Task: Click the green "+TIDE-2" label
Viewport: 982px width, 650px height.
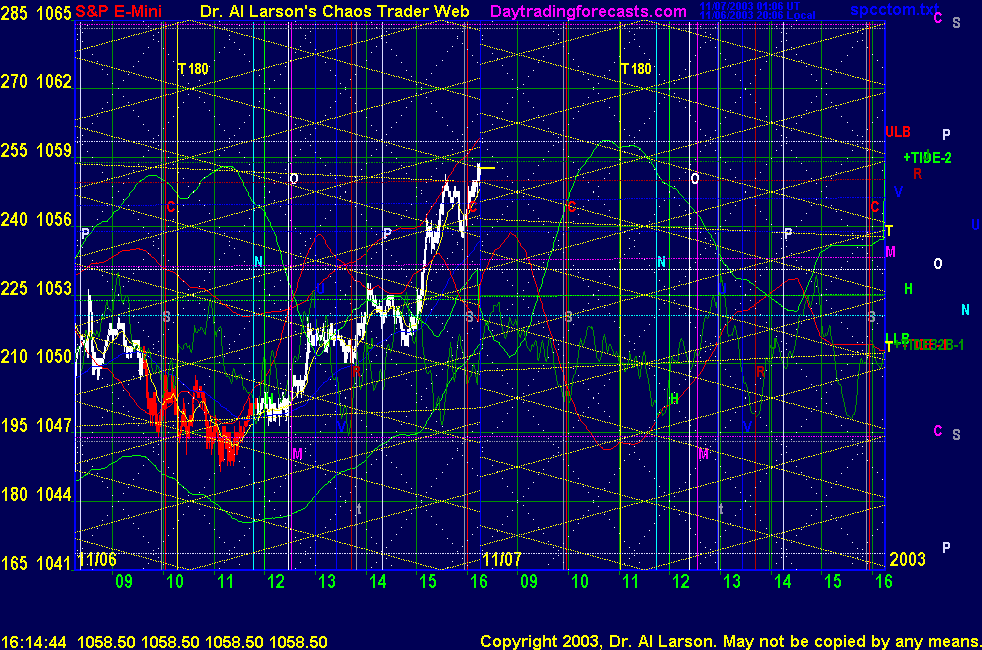Action: tap(927, 158)
